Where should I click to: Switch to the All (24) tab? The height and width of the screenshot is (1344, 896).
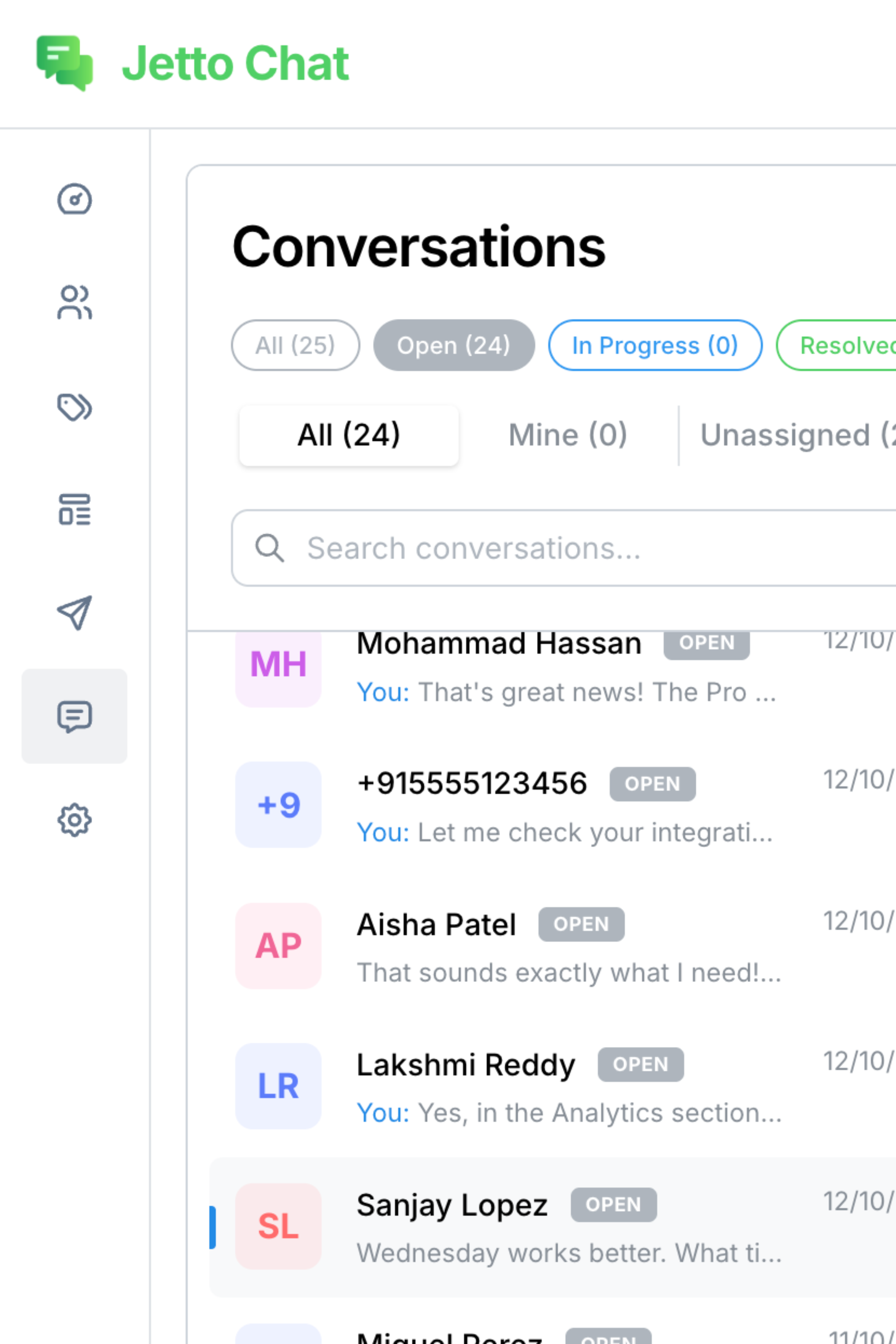tap(349, 435)
